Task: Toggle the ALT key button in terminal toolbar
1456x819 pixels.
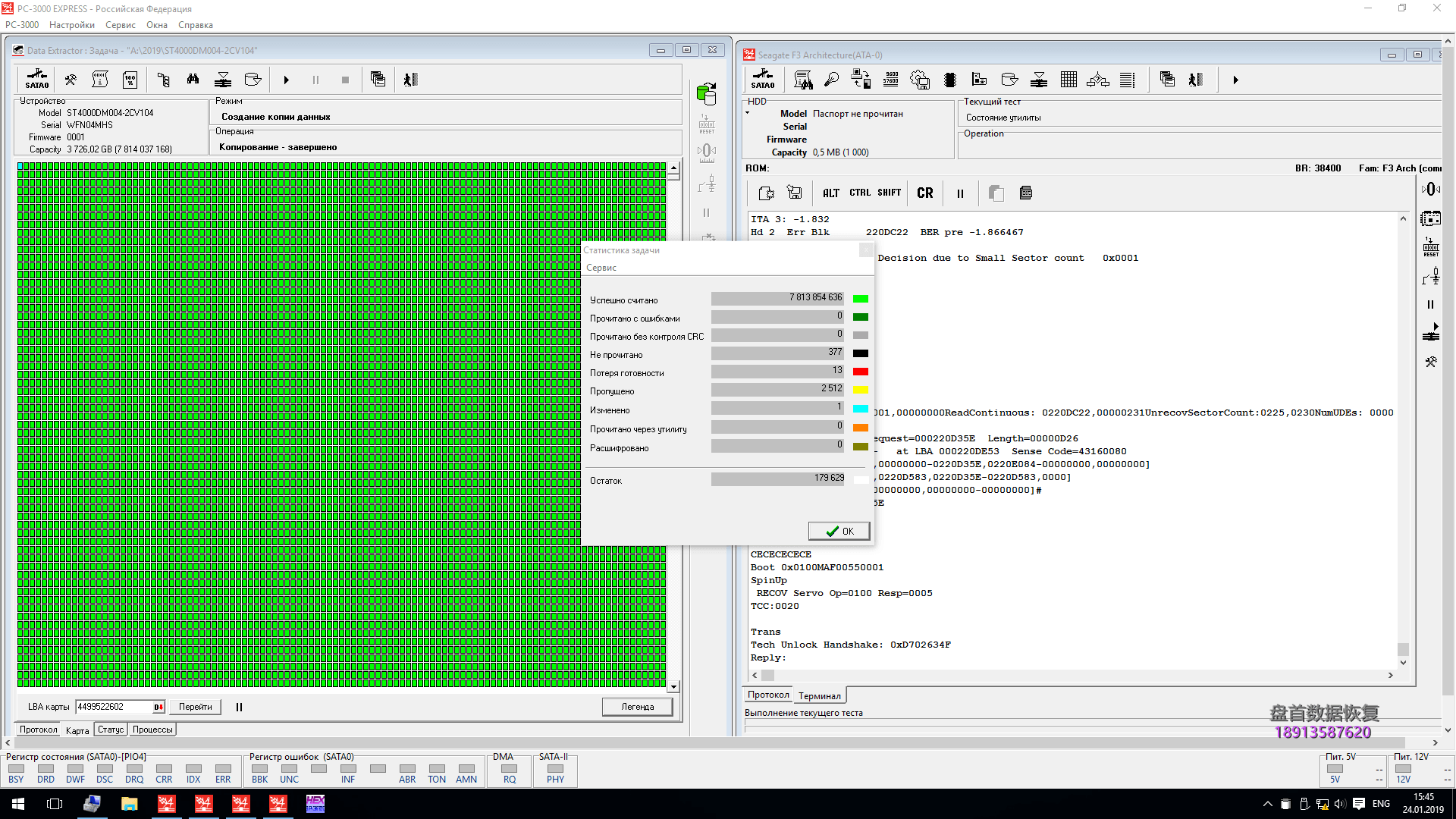Action: pyautogui.click(x=831, y=193)
